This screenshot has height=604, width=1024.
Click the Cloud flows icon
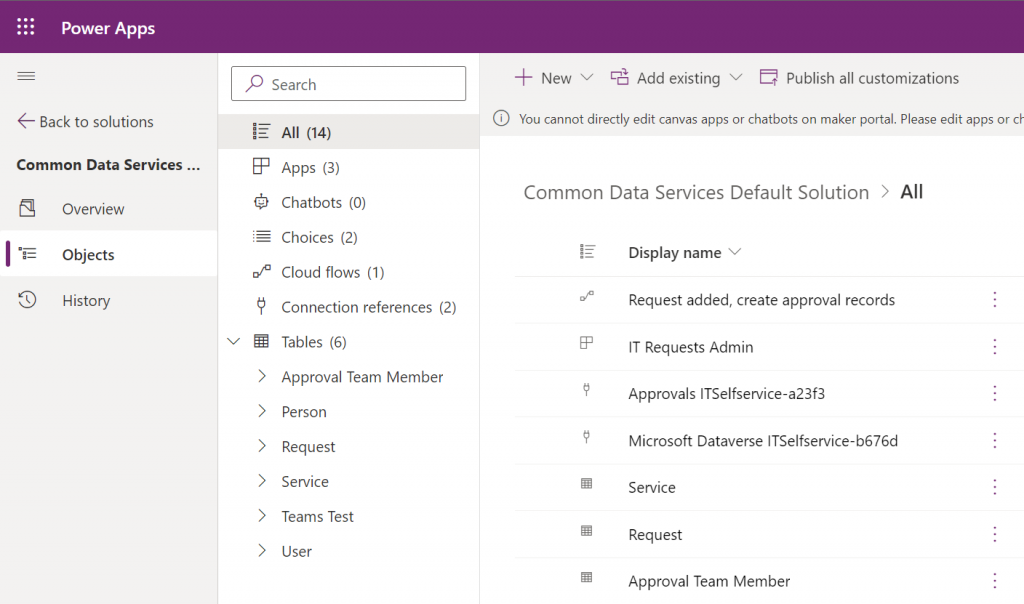(261, 272)
